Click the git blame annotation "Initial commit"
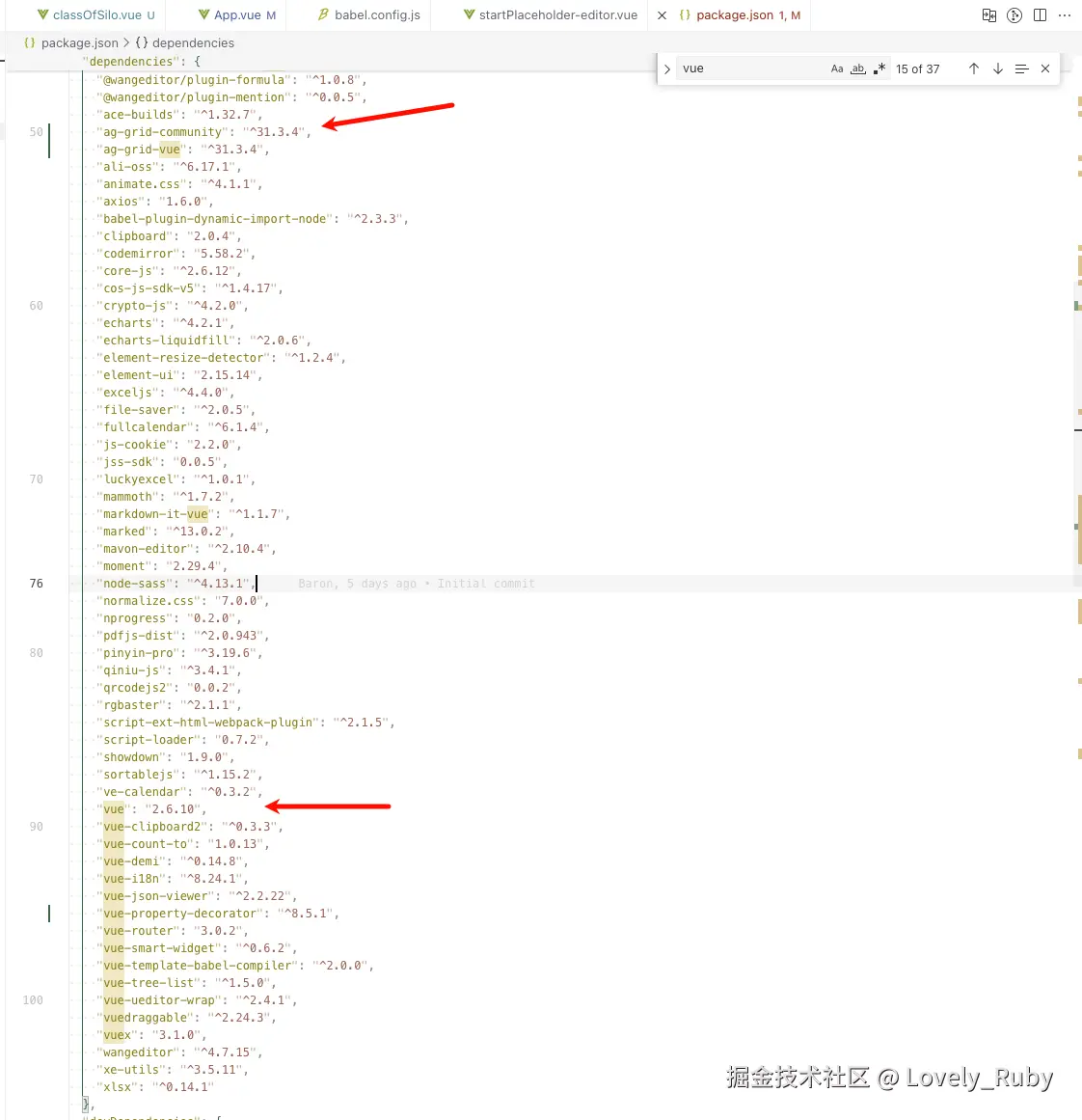 click(x=486, y=584)
